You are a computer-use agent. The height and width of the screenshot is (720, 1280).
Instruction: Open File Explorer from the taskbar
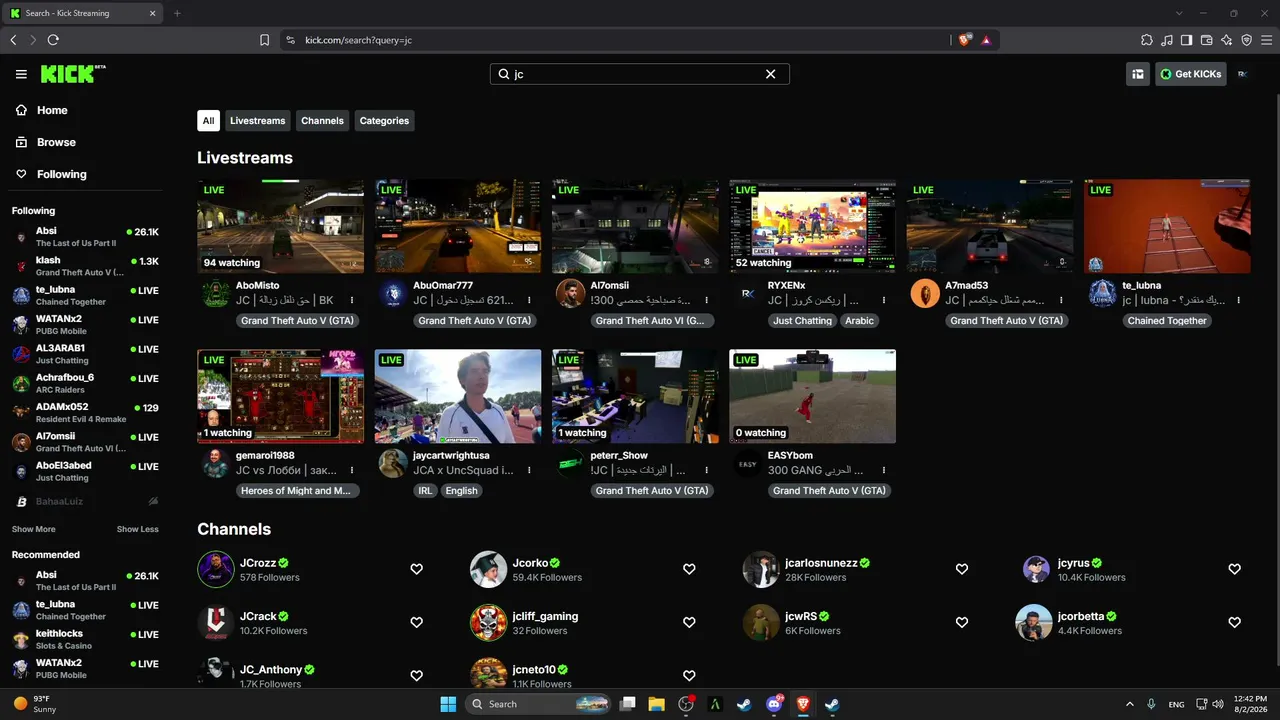pos(657,704)
